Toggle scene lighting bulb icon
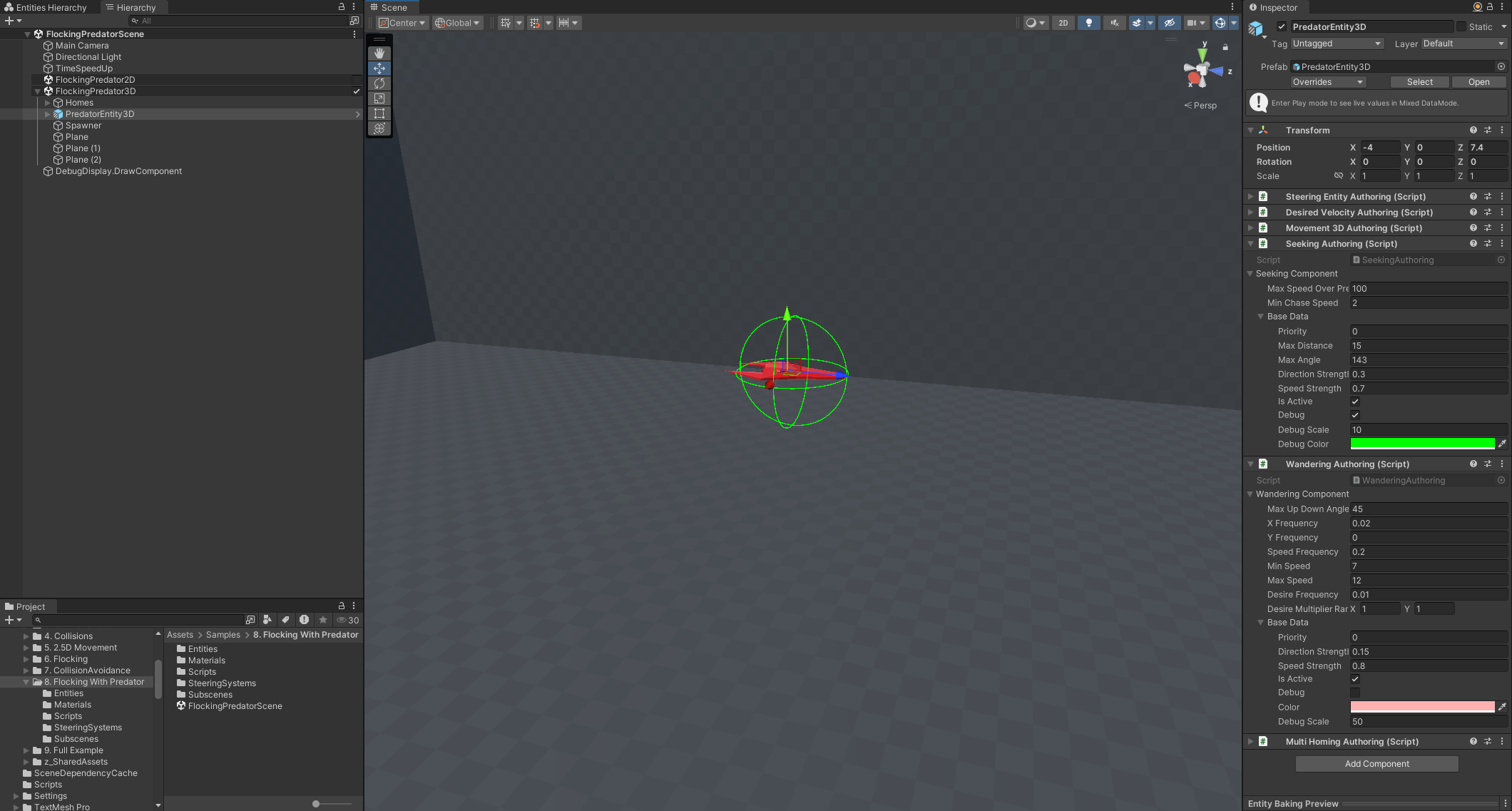The width and height of the screenshot is (1512, 811). 1088,23
